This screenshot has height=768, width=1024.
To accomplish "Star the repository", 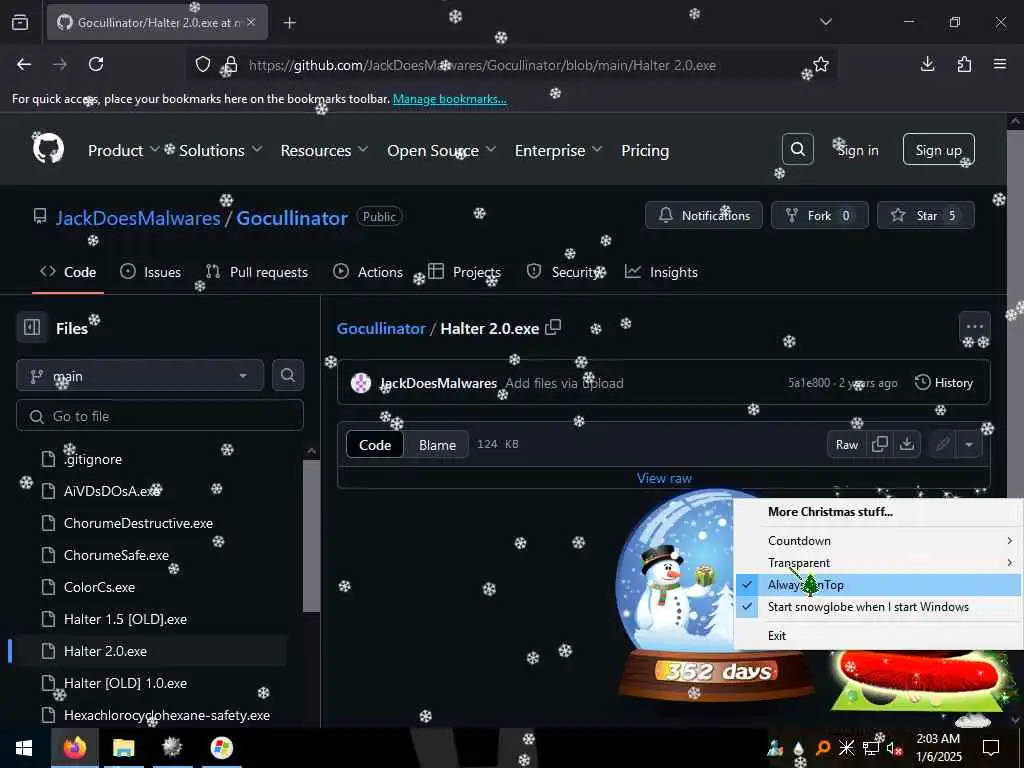I will [925, 216].
